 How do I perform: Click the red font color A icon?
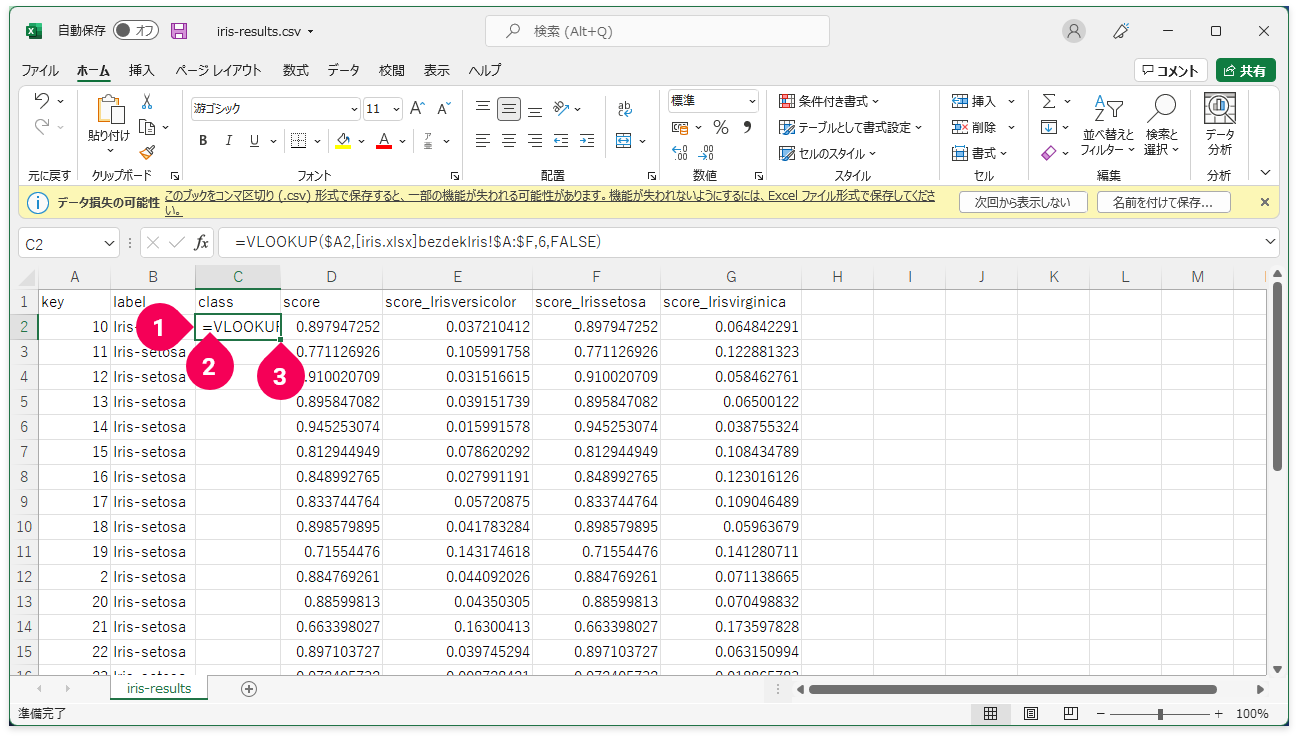tap(384, 141)
